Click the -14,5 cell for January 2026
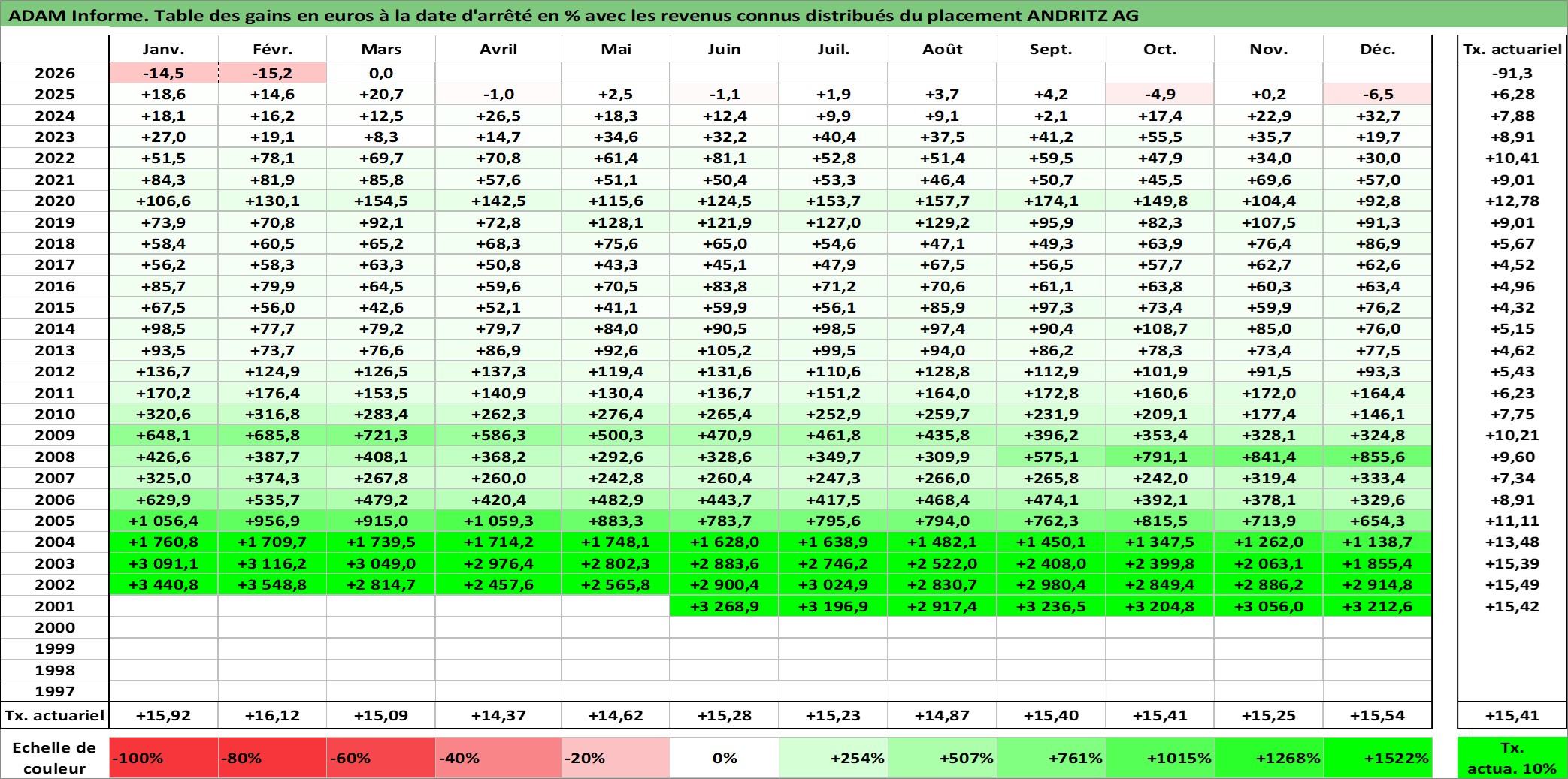The image size is (1568, 779). [x=163, y=73]
